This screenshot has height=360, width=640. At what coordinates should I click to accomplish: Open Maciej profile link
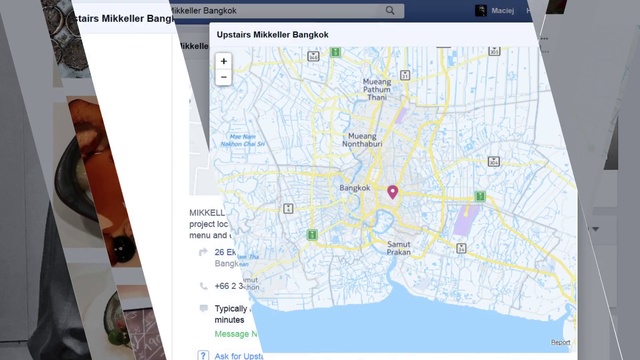coord(502,11)
